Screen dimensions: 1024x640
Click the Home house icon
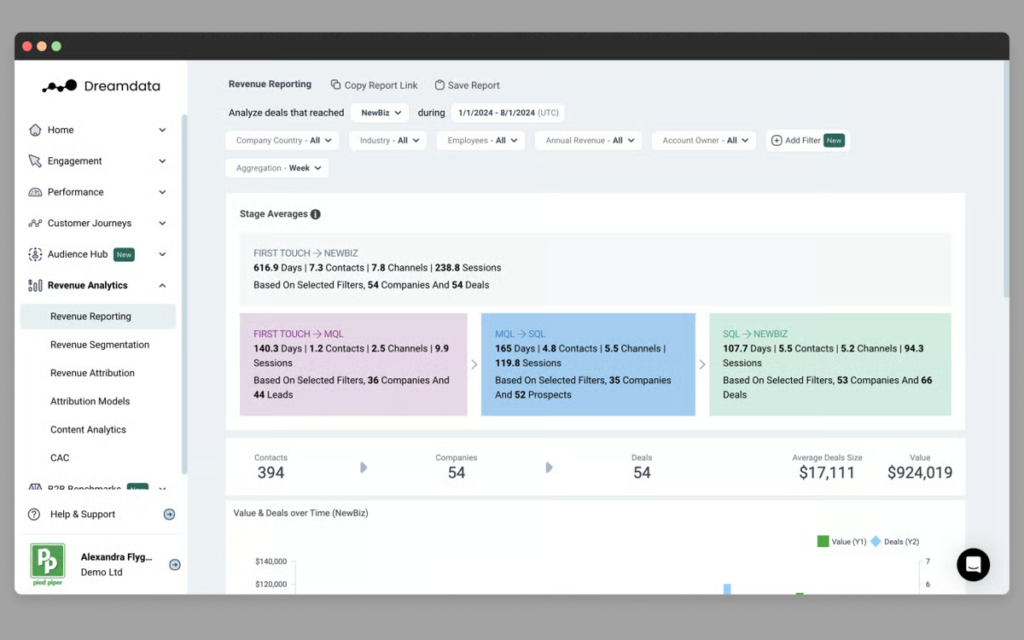pos(35,130)
